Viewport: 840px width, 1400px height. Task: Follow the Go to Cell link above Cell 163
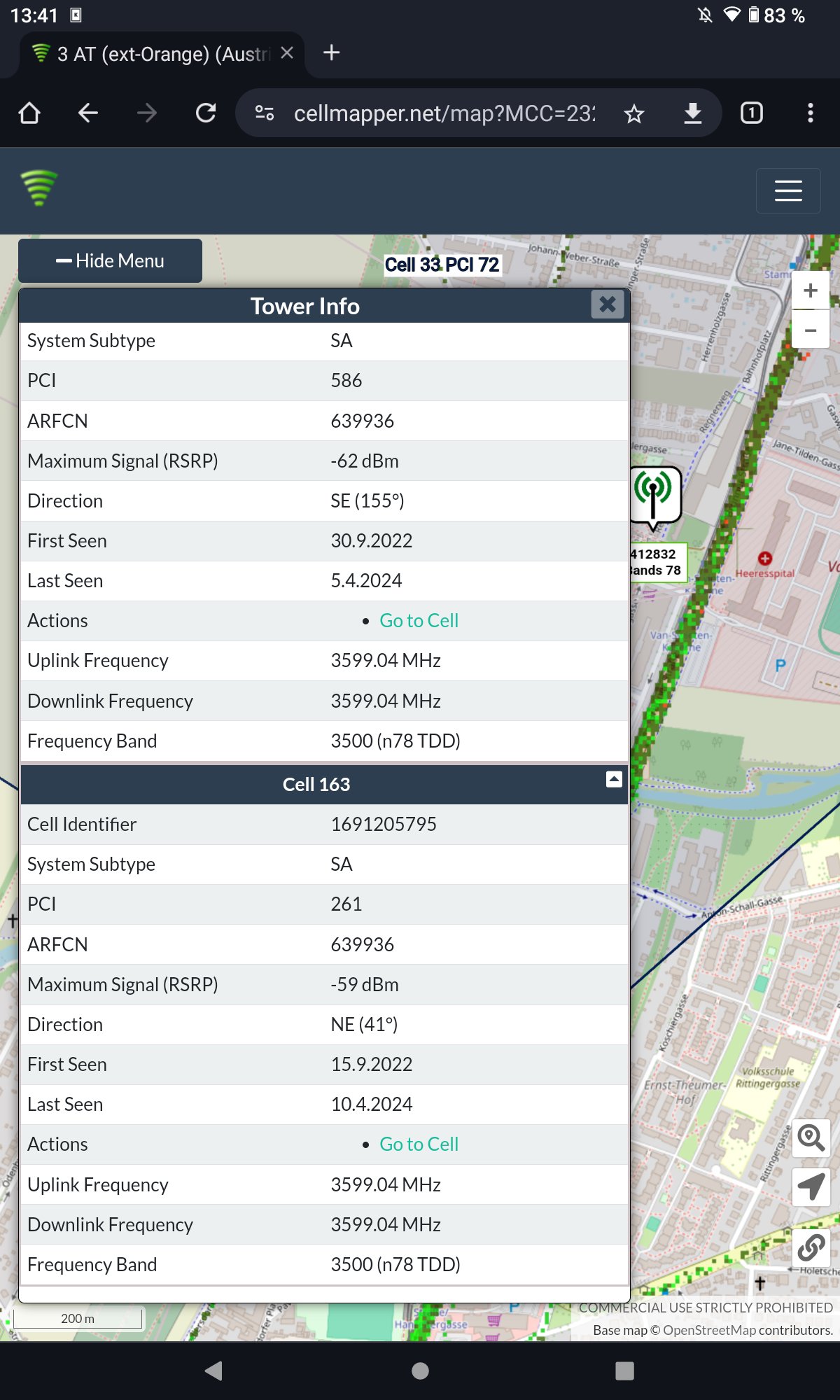click(419, 621)
